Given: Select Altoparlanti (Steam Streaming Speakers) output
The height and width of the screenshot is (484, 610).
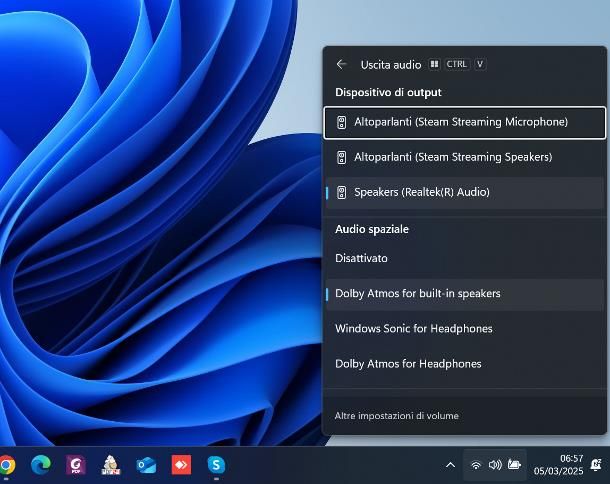Looking at the screenshot, I should pyautogui.click(x=465, y=157).
